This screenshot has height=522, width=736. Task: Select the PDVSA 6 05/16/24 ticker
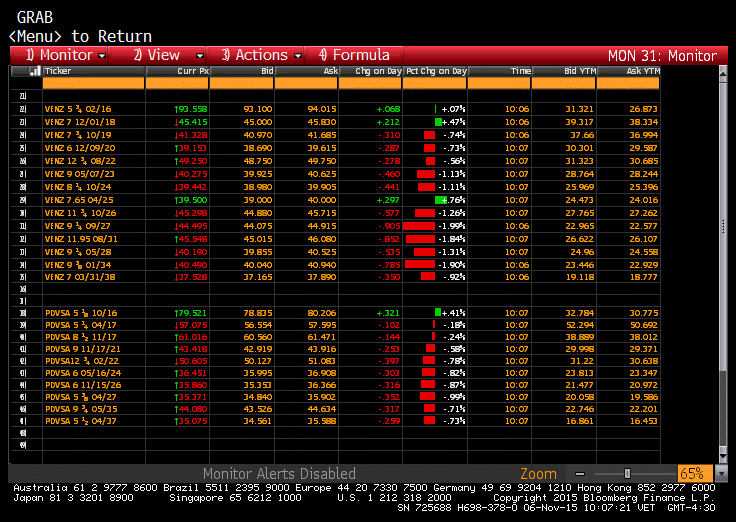83,373
